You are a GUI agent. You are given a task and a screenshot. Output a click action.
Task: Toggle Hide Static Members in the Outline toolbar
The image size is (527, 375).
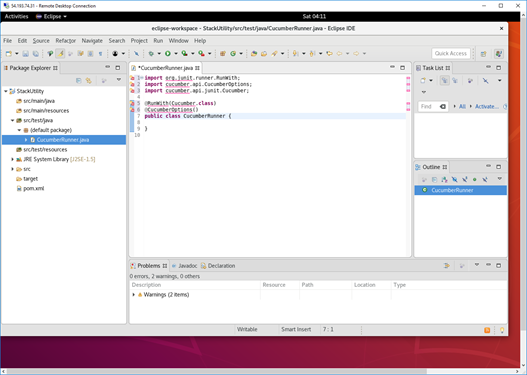[464, 180]
